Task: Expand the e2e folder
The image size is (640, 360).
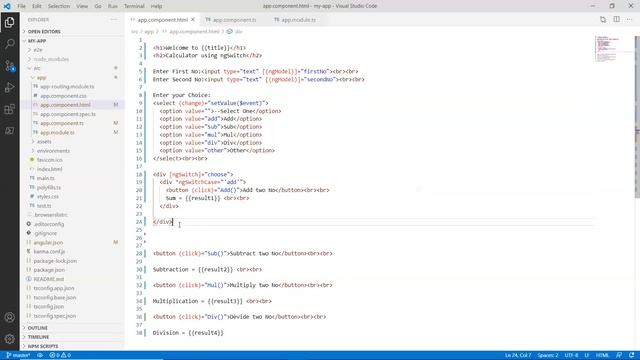Action: 38,50
